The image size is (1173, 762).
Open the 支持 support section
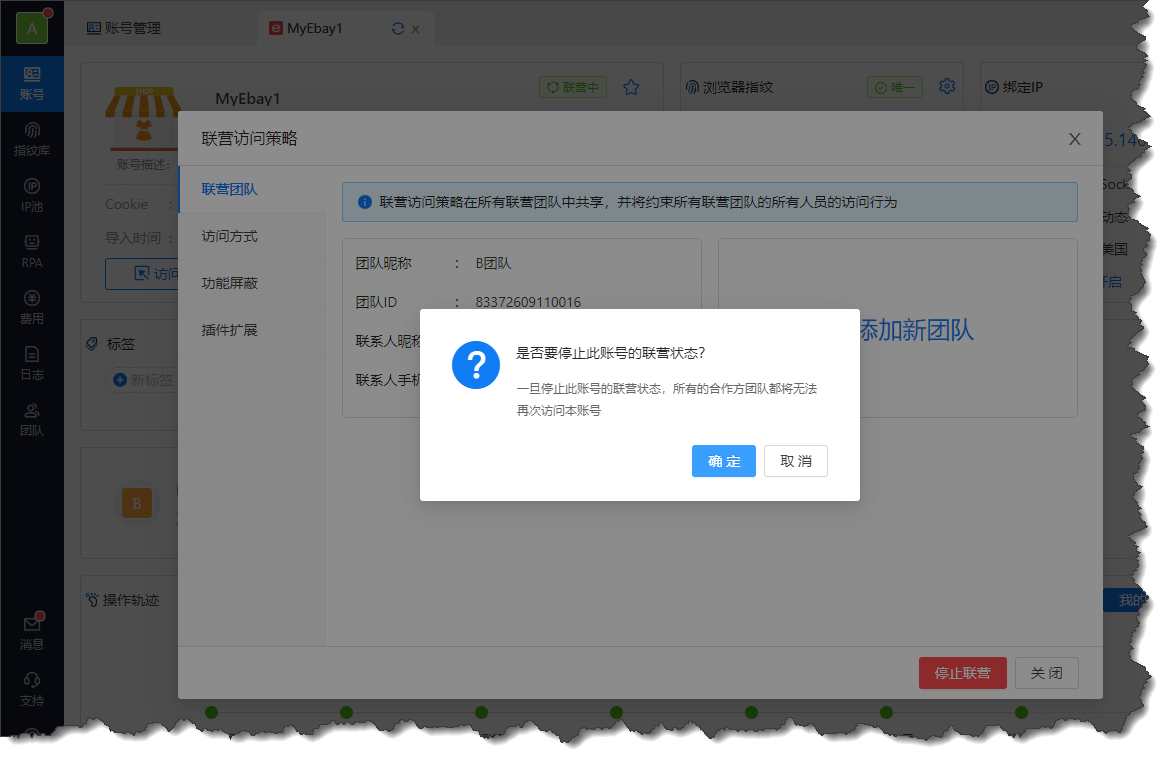click(32, 689)
